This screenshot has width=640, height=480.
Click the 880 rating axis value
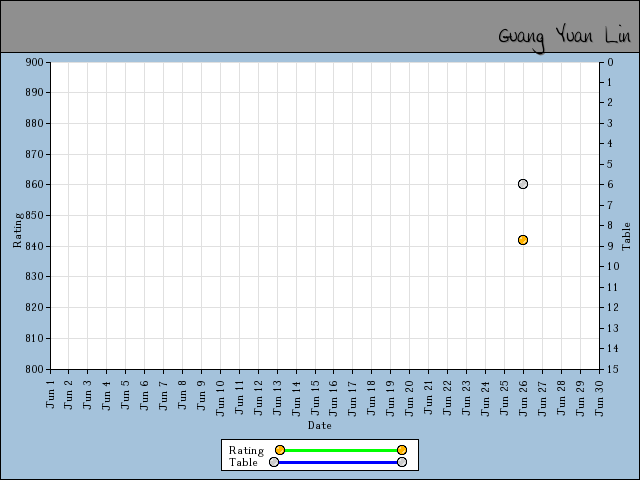click(34, 123)
